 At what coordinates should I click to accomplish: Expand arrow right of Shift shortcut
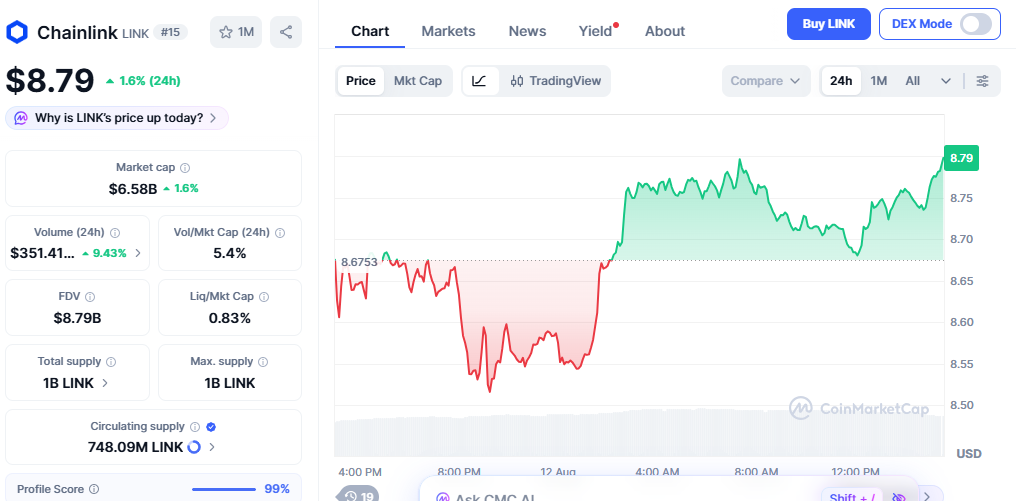[928, 496]
